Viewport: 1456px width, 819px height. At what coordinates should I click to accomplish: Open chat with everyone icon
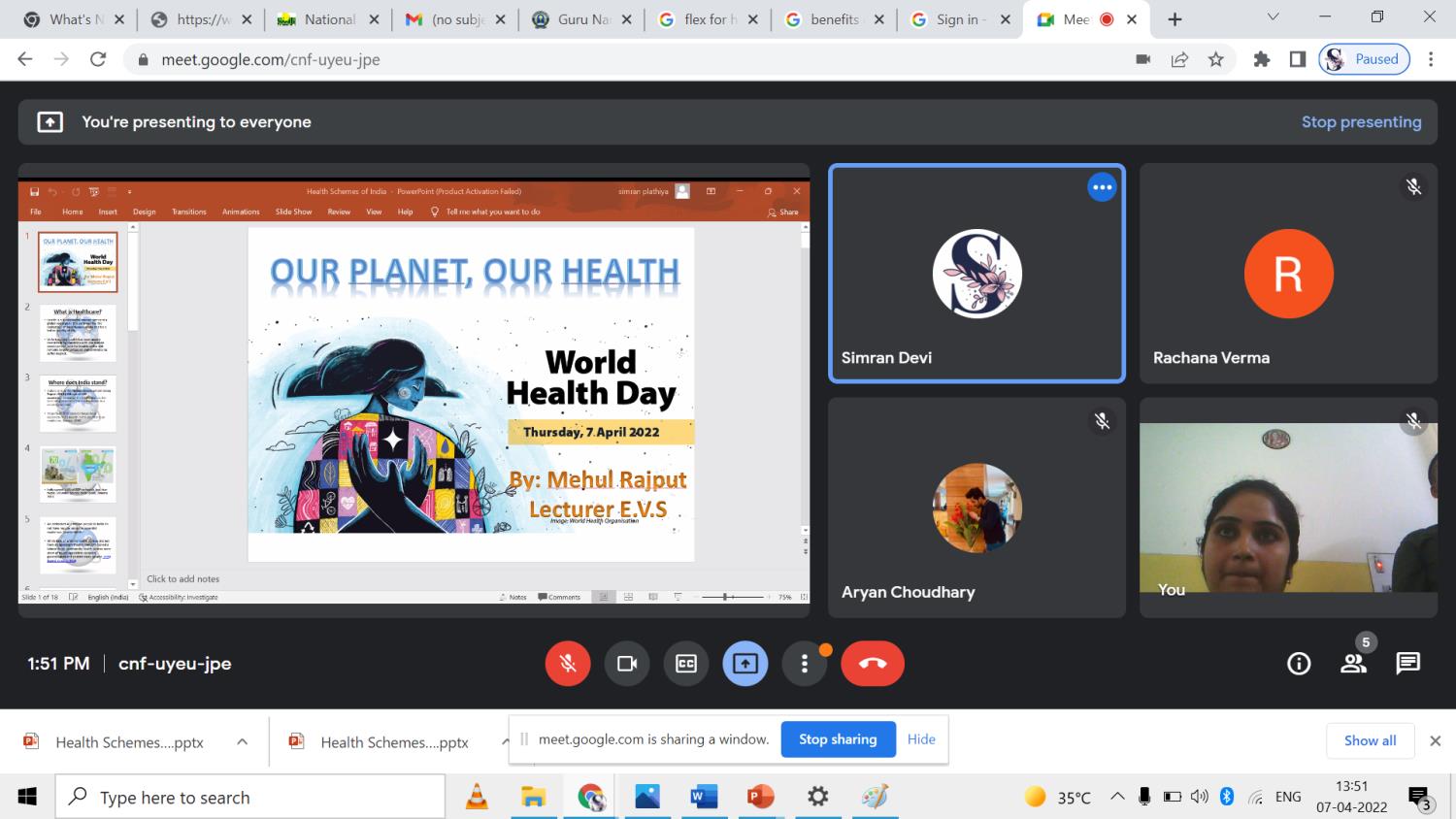coord(1407,664)
